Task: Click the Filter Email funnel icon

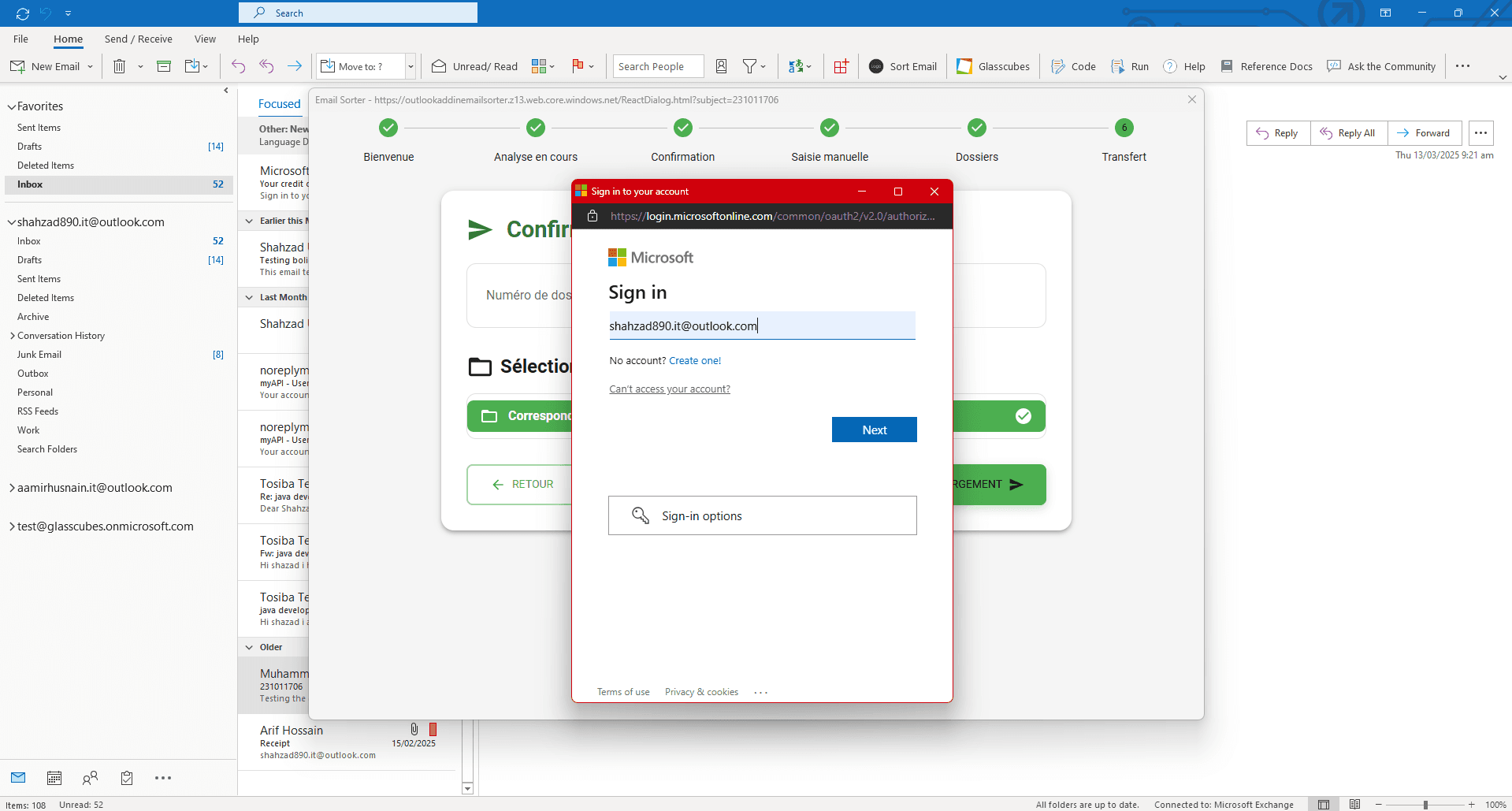Action: tap(749, 66)
